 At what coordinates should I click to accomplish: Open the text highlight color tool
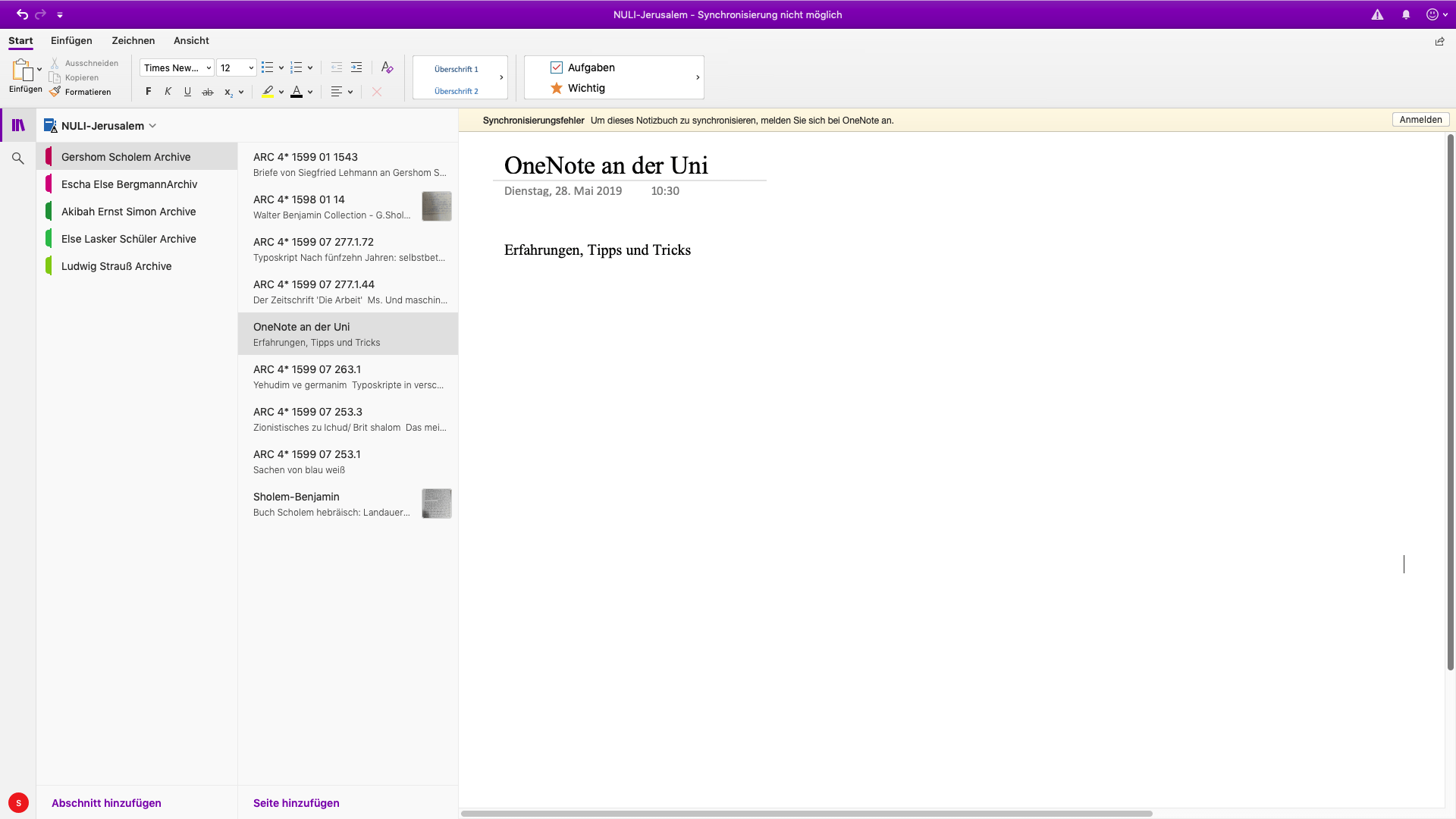tap(269, 92)
